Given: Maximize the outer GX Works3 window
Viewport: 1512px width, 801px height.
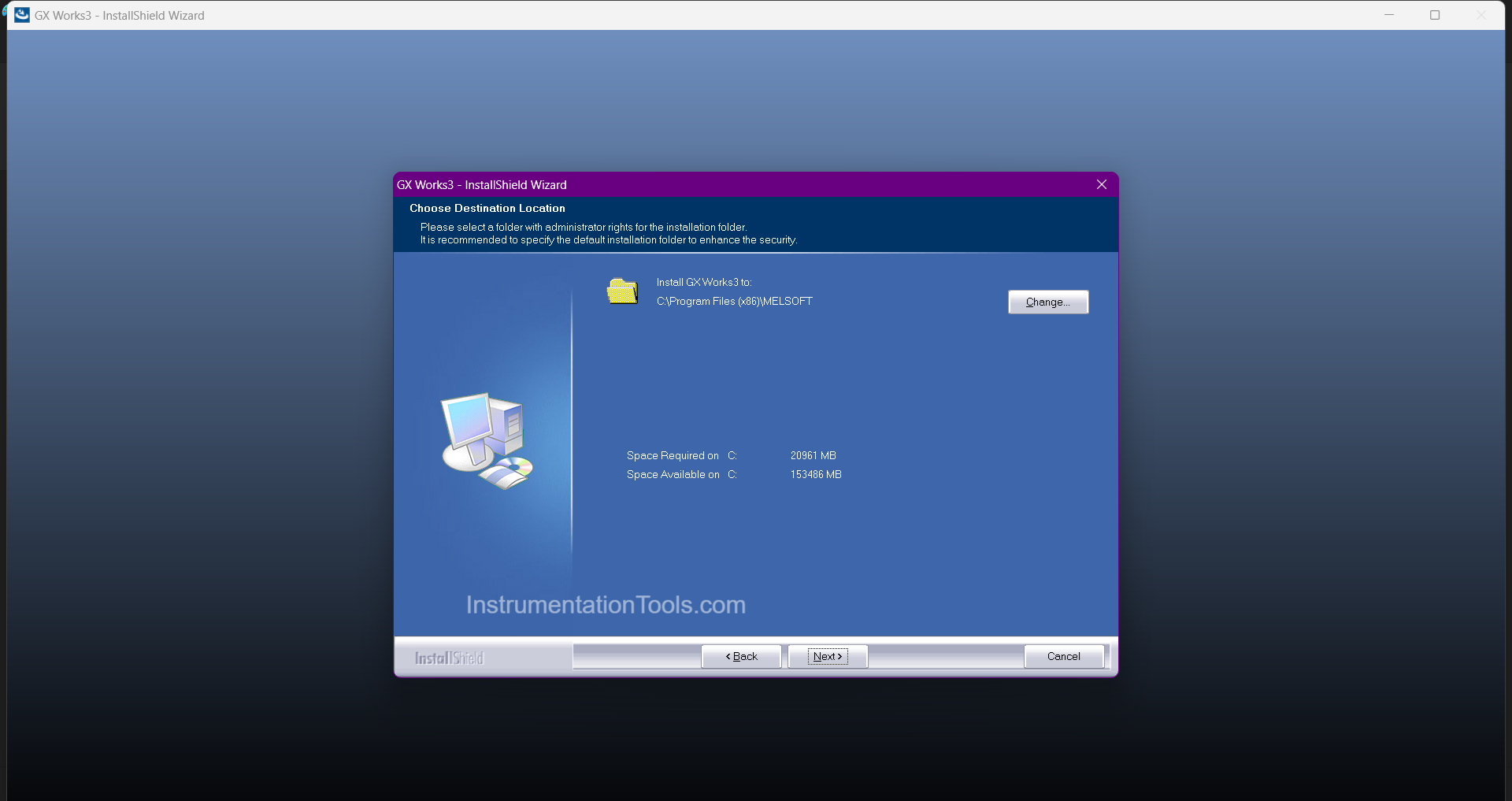Looking at the screenshot, I should coord(1435,15).
